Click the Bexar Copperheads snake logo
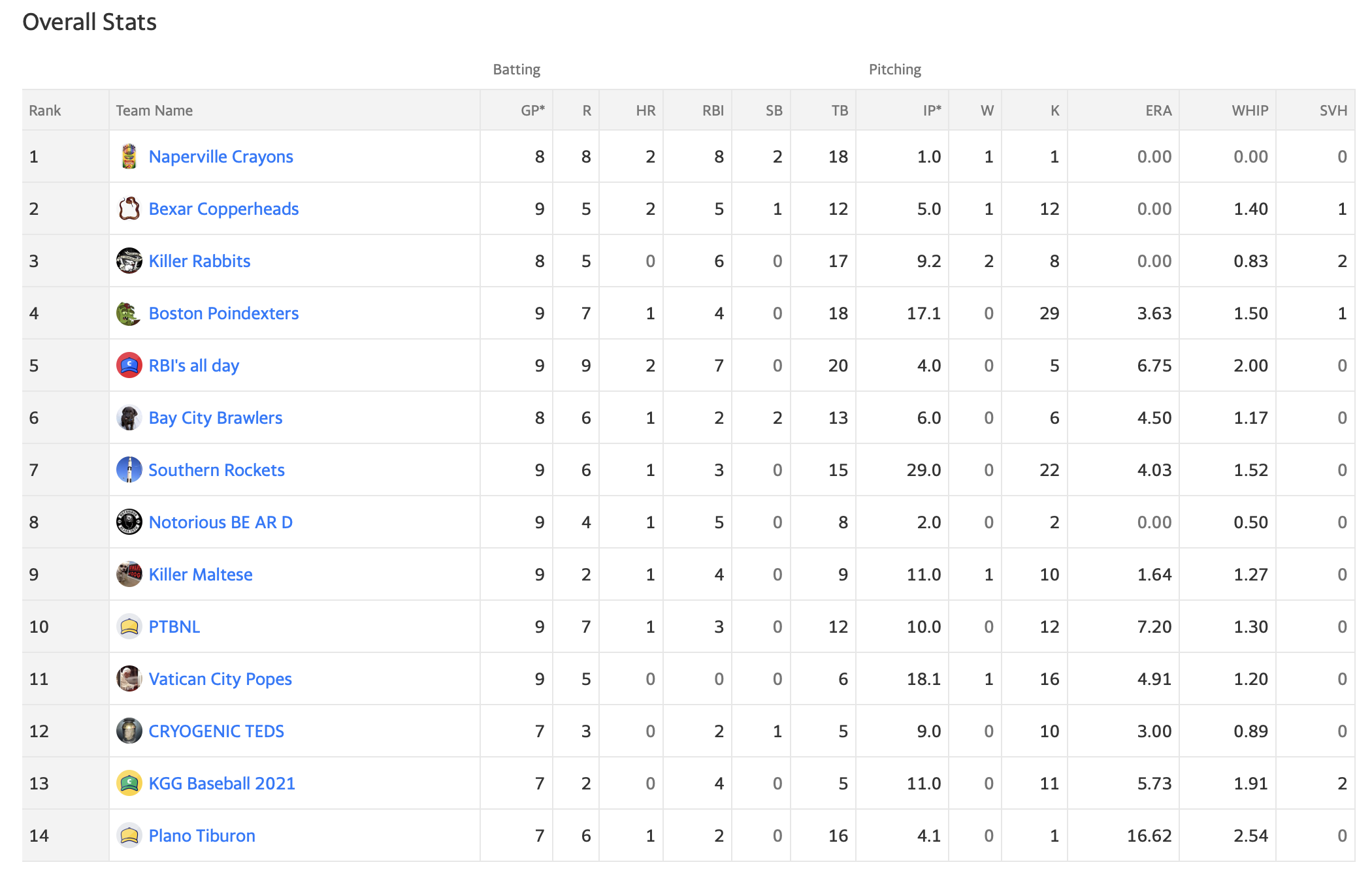Screen dimensions: 1372x875 [129, 208]
